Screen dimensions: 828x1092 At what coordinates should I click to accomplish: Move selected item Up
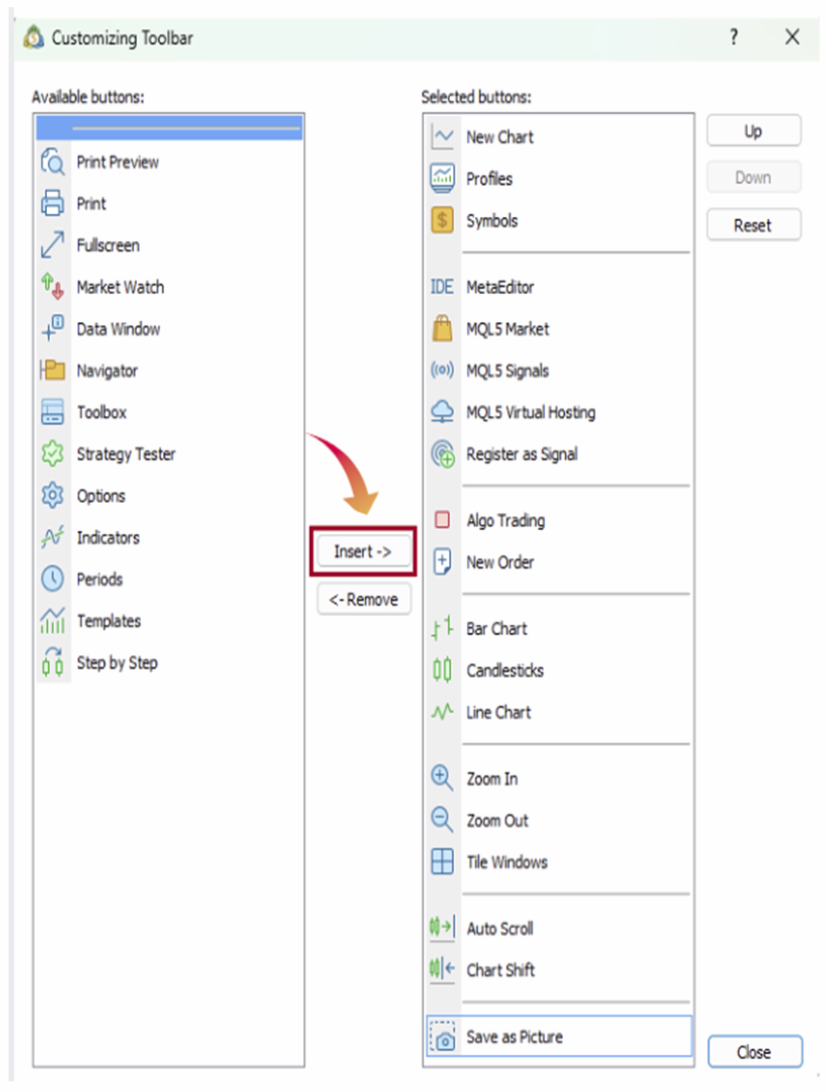click(753, 131)
